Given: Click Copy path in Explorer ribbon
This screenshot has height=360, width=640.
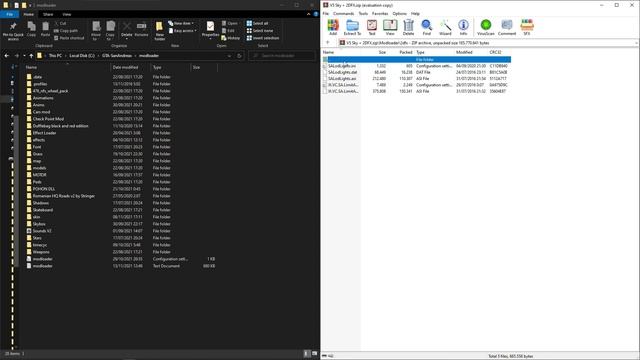Looking at the screenshot, I should [66, 31].
